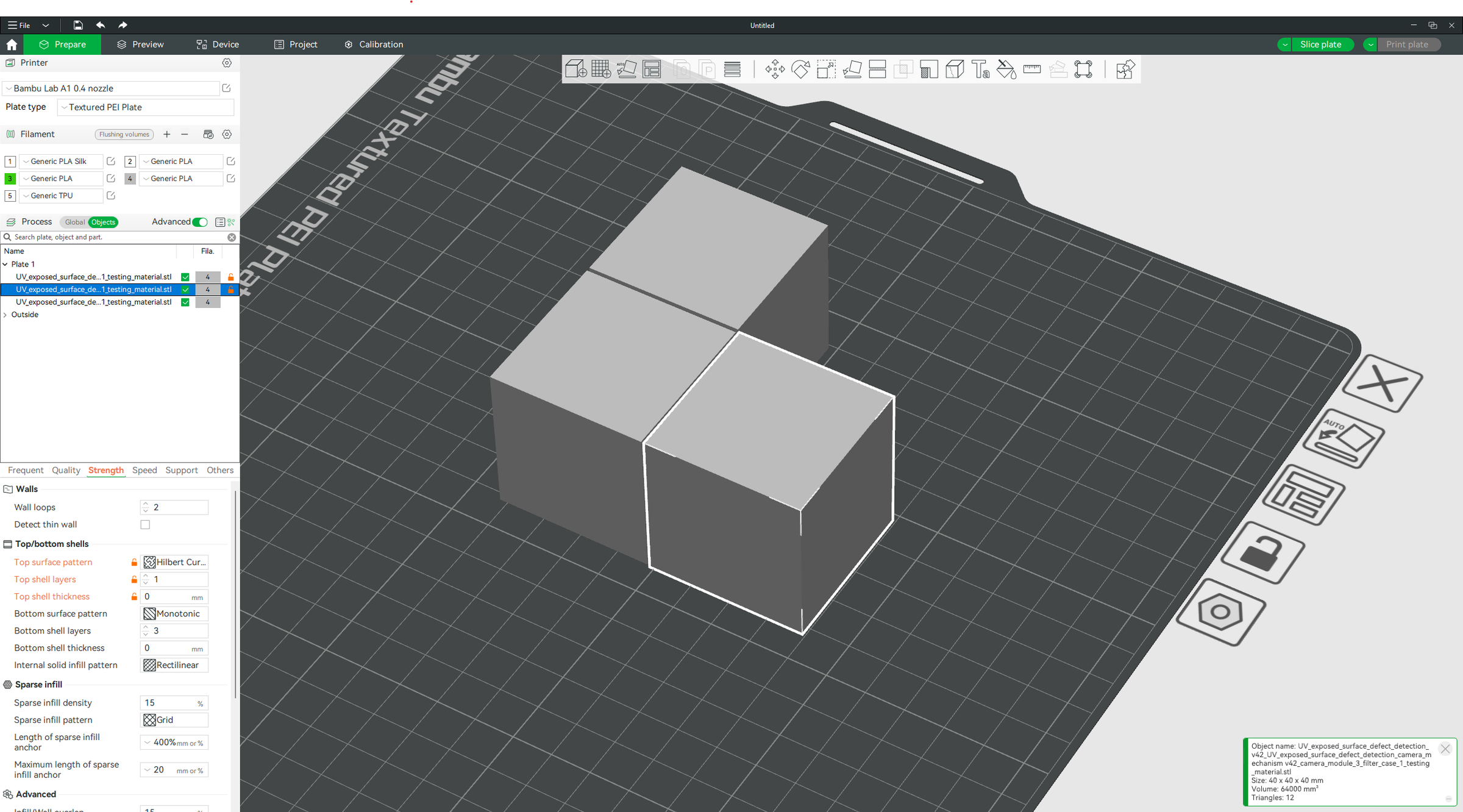Toggle printable checkbox of the row without a lock

tap(185, 302)
